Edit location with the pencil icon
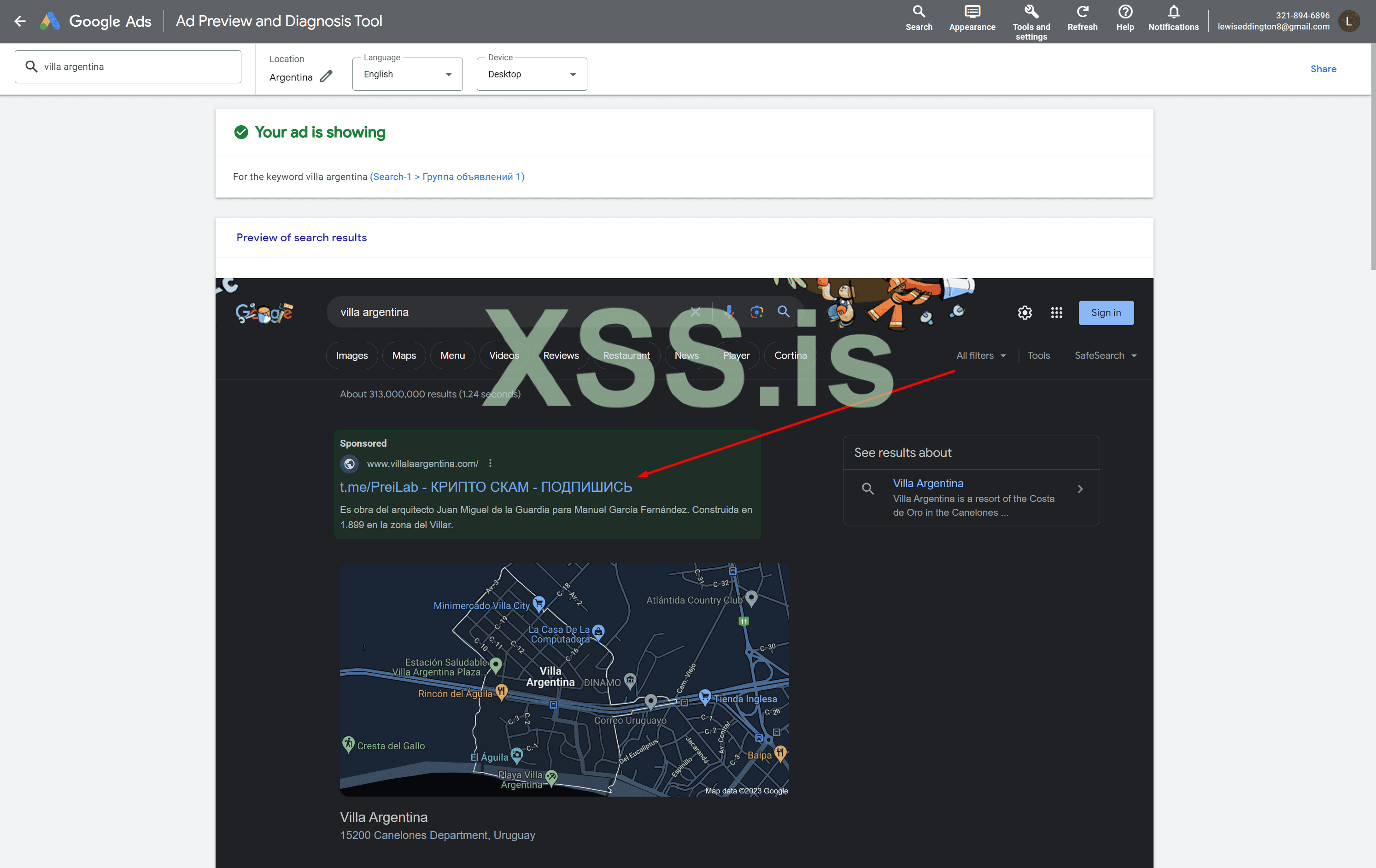The image size is (1376, 868). click(x=326, y=76)
